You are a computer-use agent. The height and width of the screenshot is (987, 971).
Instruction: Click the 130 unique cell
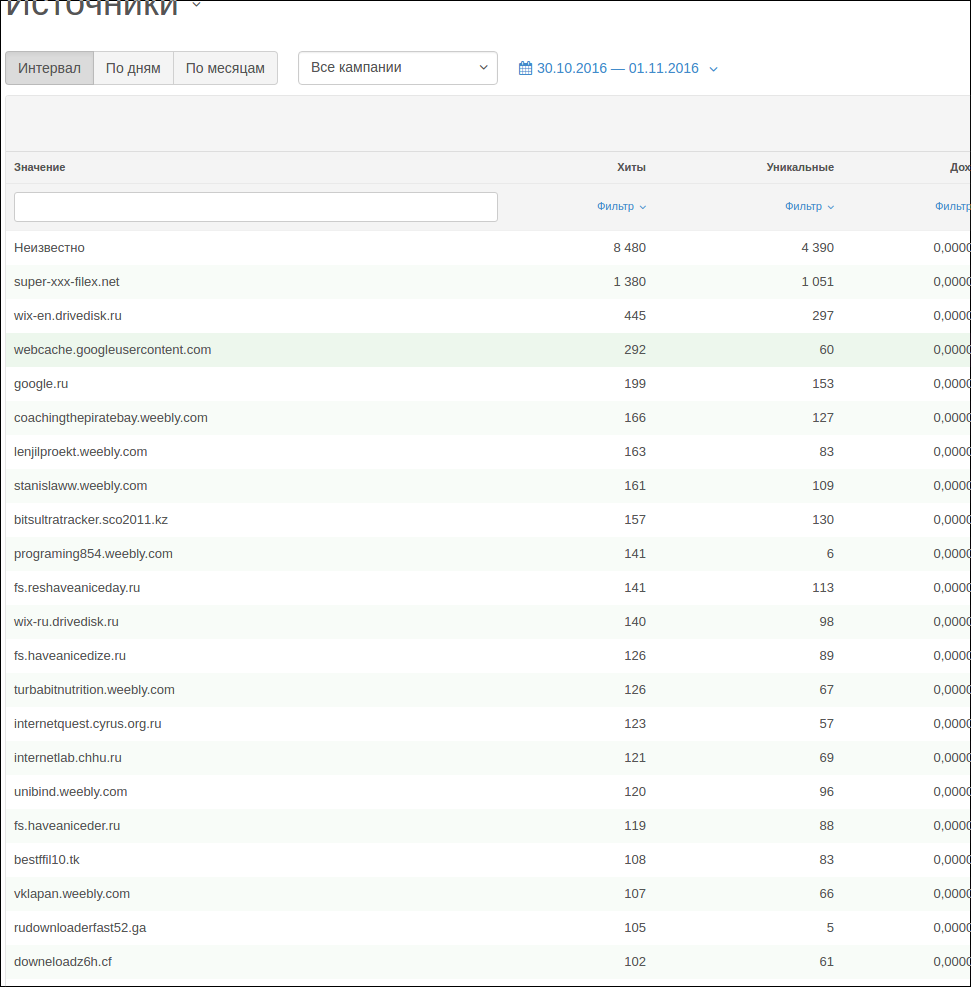(822, 520)
